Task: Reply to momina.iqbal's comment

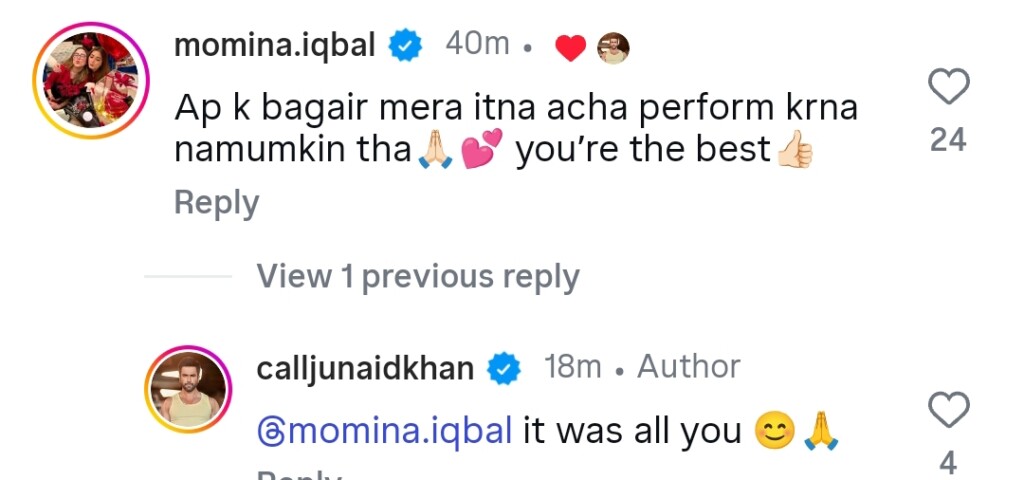Action: click(x=216, y=203)
